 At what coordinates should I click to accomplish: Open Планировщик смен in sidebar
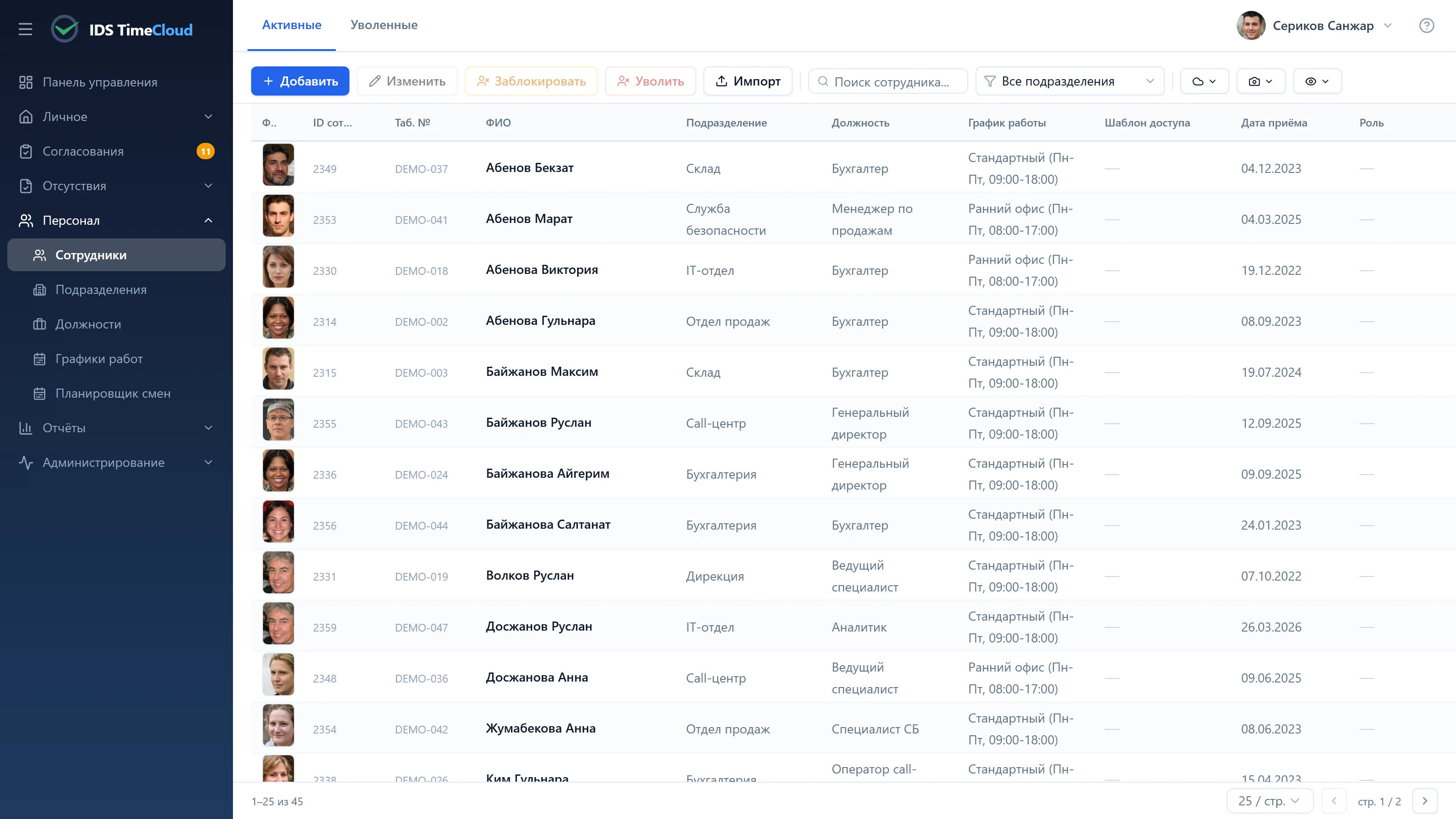[116, 394]
